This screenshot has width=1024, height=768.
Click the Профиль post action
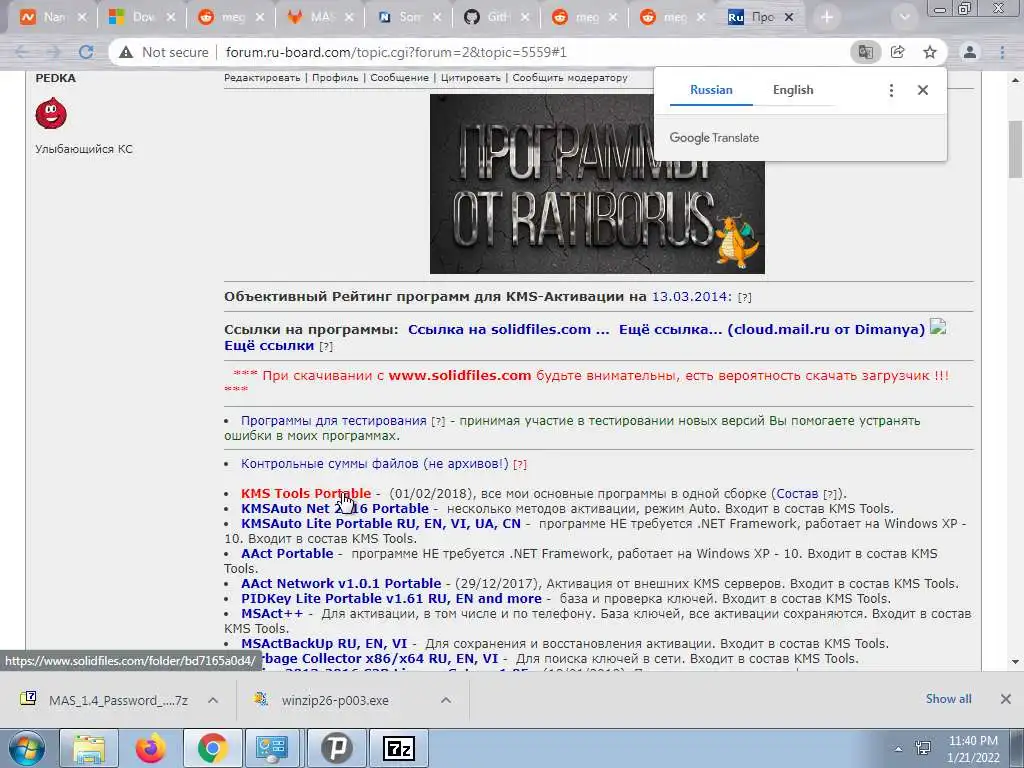[335, 78]
